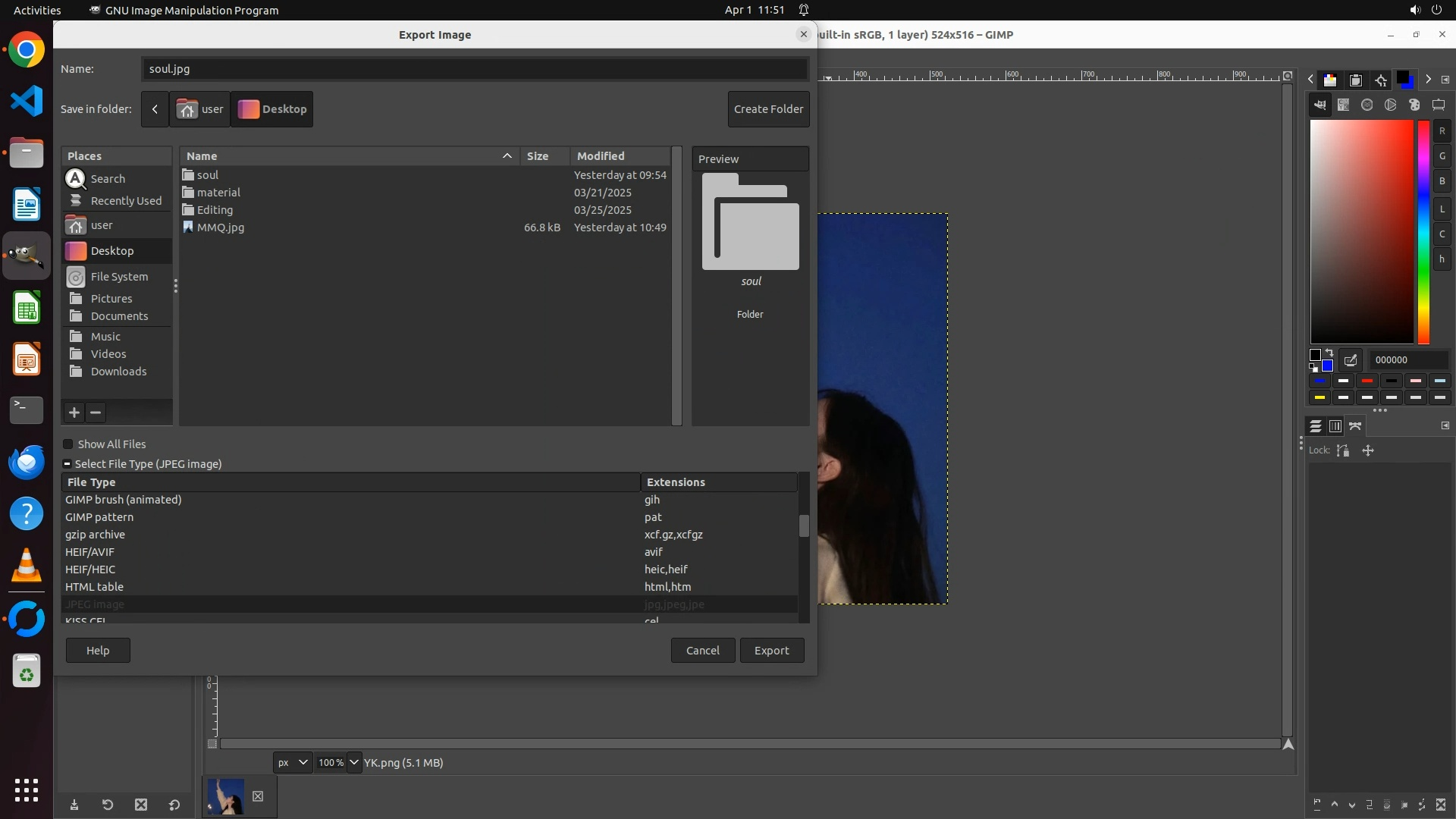Click the Export button
This screenshot has height=819, width=1456.
pyautogui.click(x=771, y=651)
